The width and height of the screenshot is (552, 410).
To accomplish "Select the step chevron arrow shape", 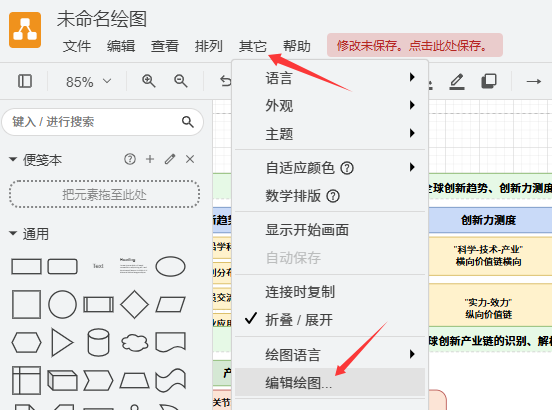I will pos(98,380).
